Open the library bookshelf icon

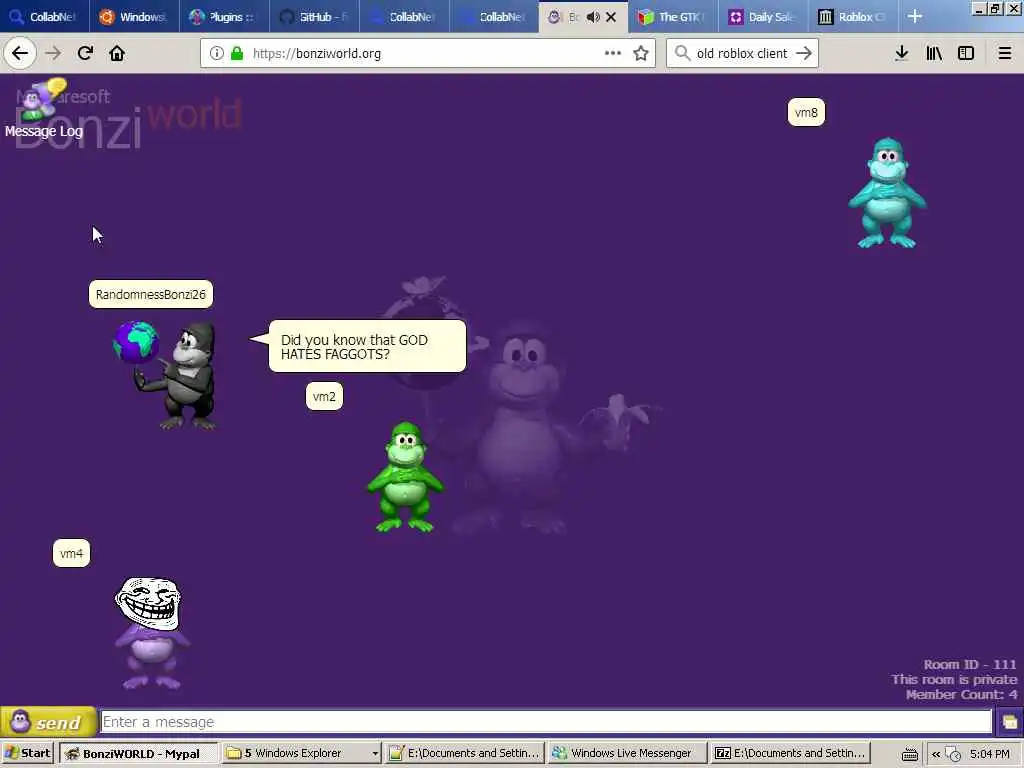934,54
